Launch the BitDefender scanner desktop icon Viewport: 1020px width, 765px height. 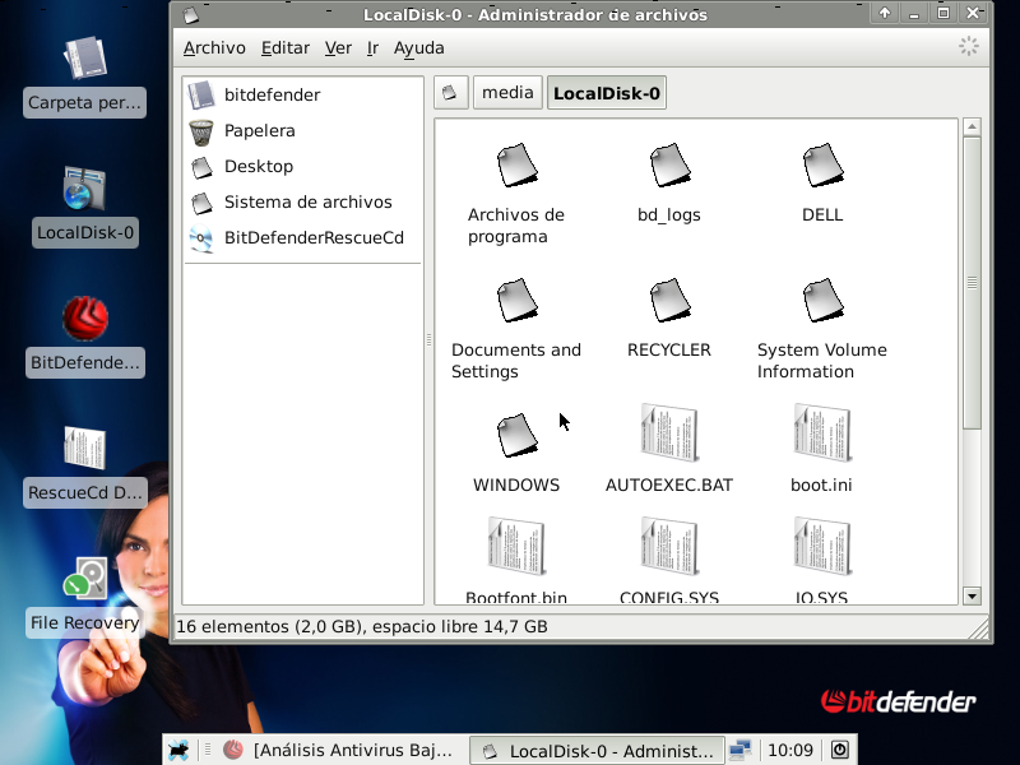pyautogui.click(x=85, y=318)
